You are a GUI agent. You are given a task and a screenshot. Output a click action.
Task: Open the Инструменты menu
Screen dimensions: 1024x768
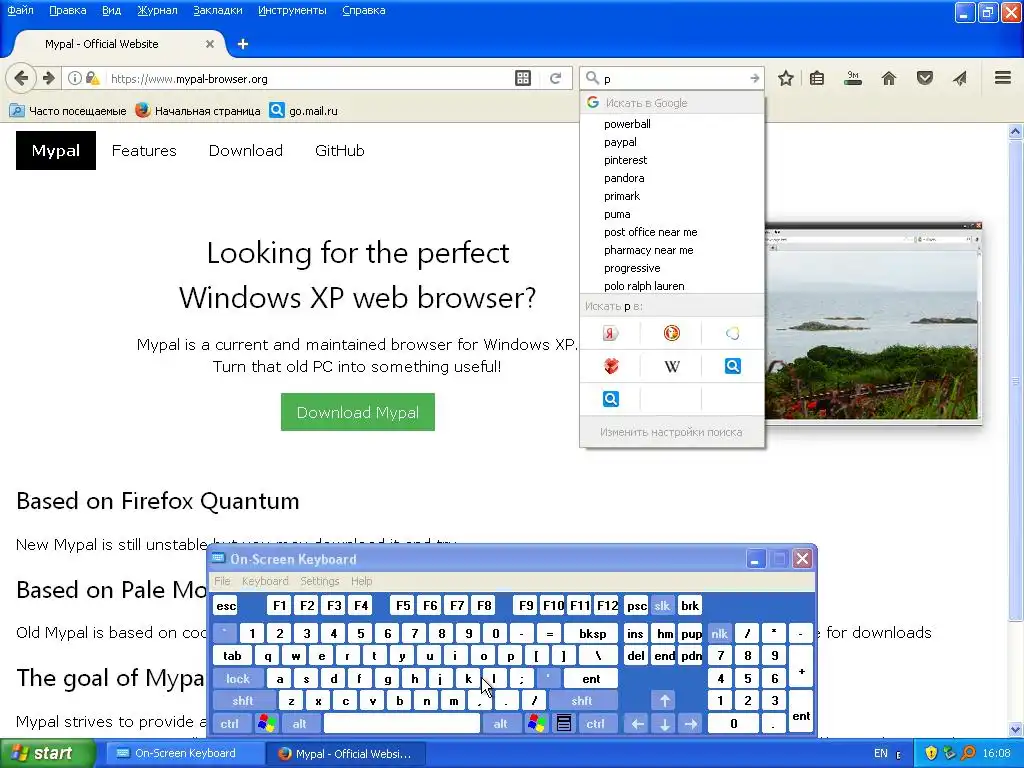click(292, 10)
